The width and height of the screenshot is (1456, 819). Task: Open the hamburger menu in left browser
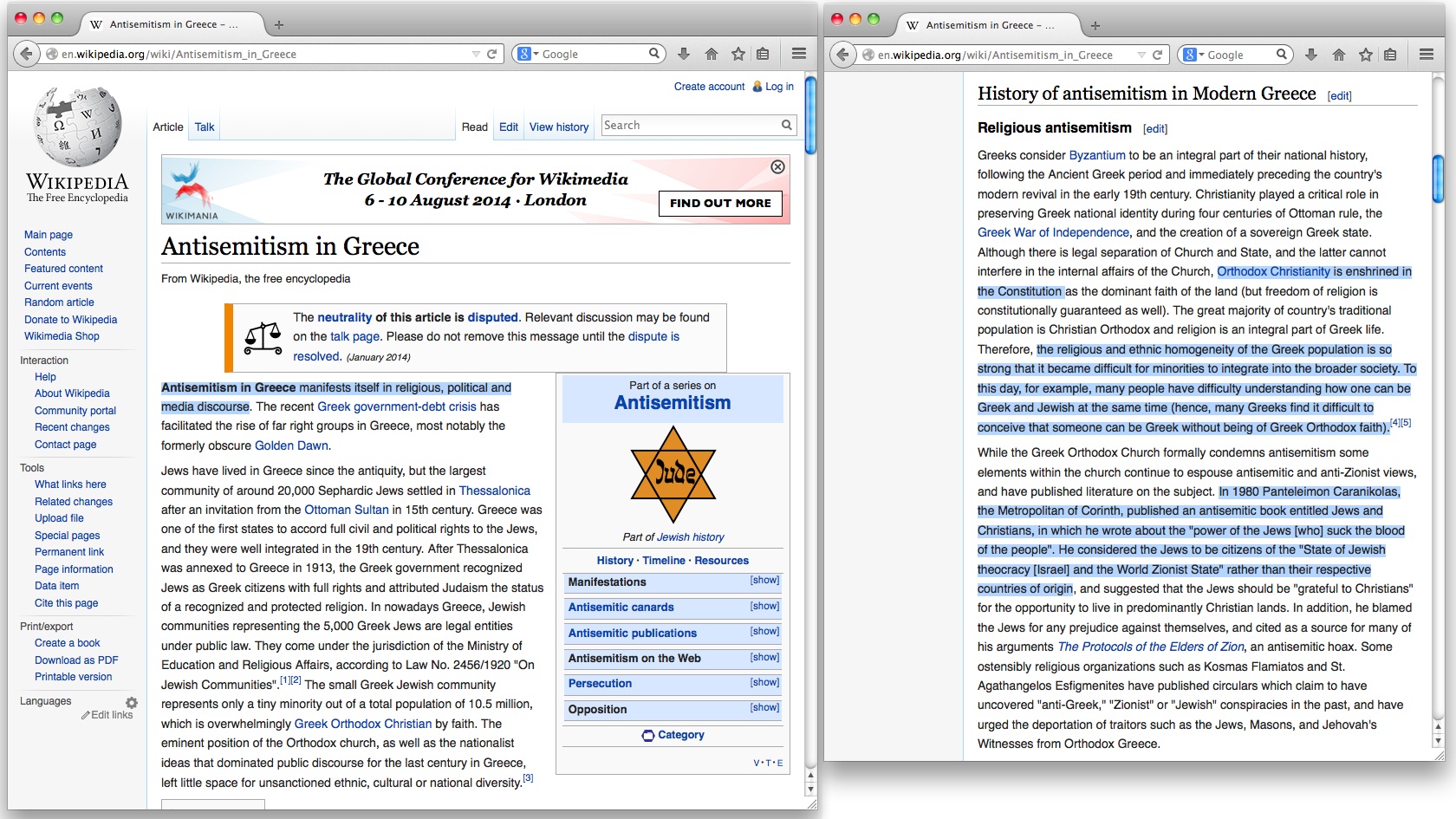799,54
